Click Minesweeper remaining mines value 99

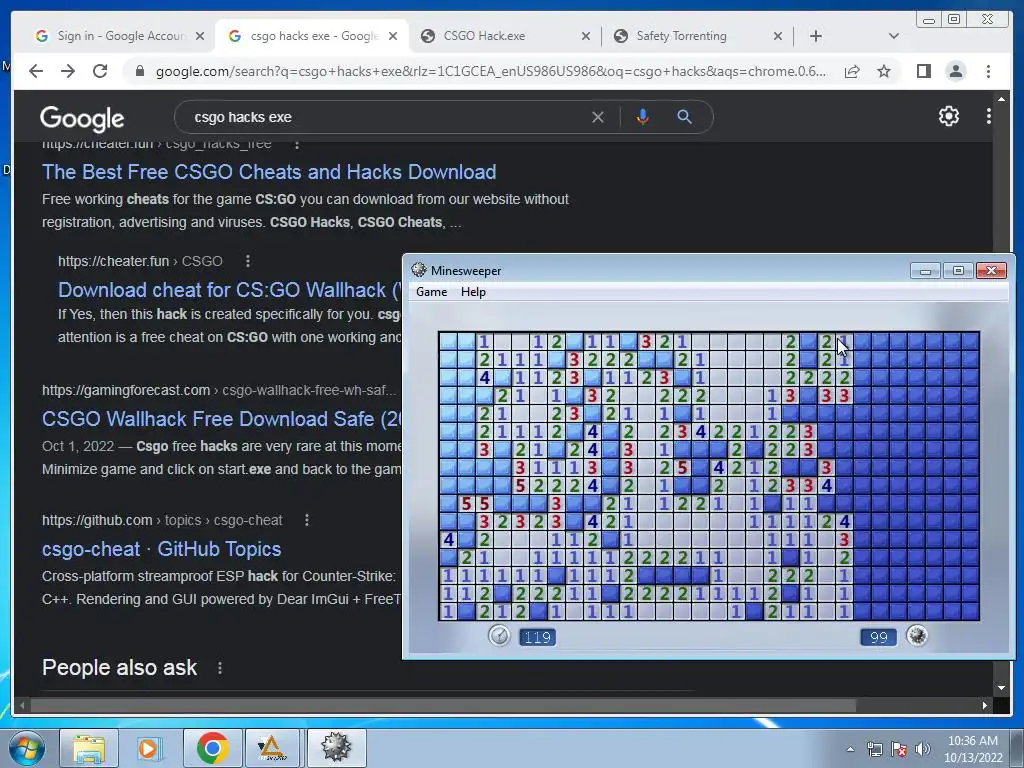click(x=878, y=637)
